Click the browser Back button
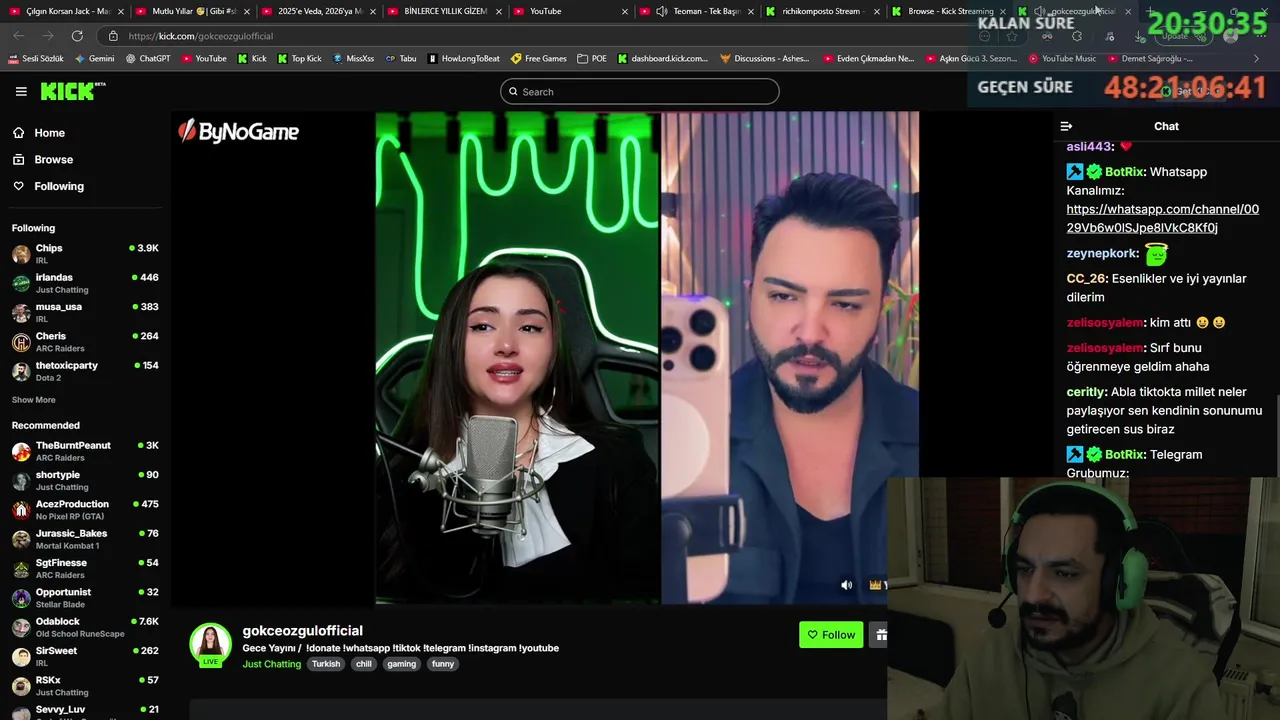1280x720 pixels. (19, 36)
